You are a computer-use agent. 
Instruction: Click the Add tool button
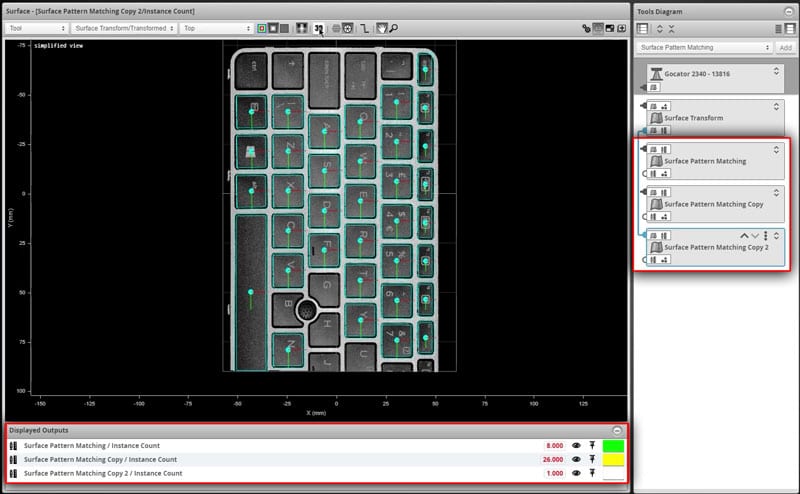785,47
